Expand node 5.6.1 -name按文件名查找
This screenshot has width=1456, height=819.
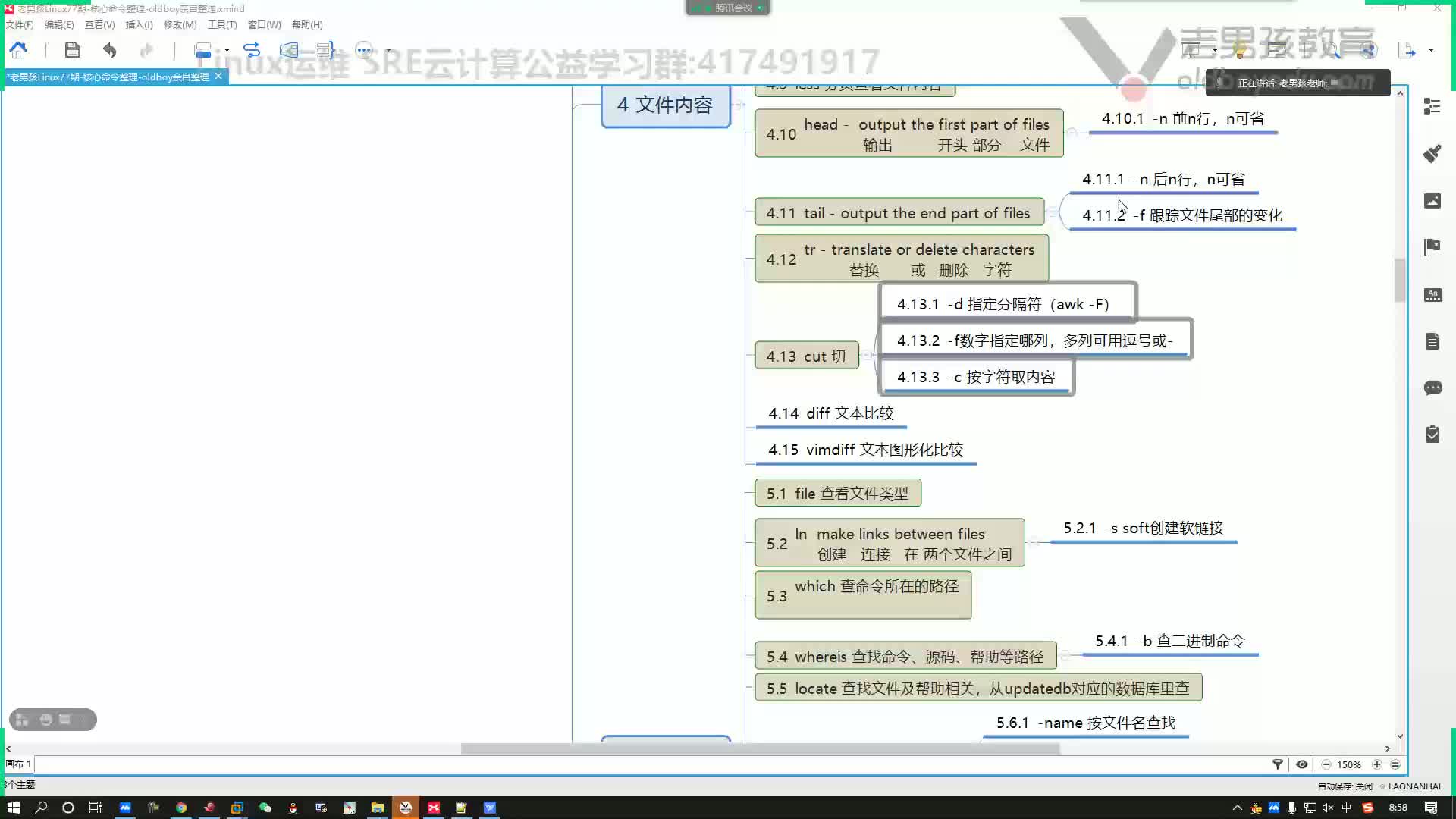pos(1086,722)
